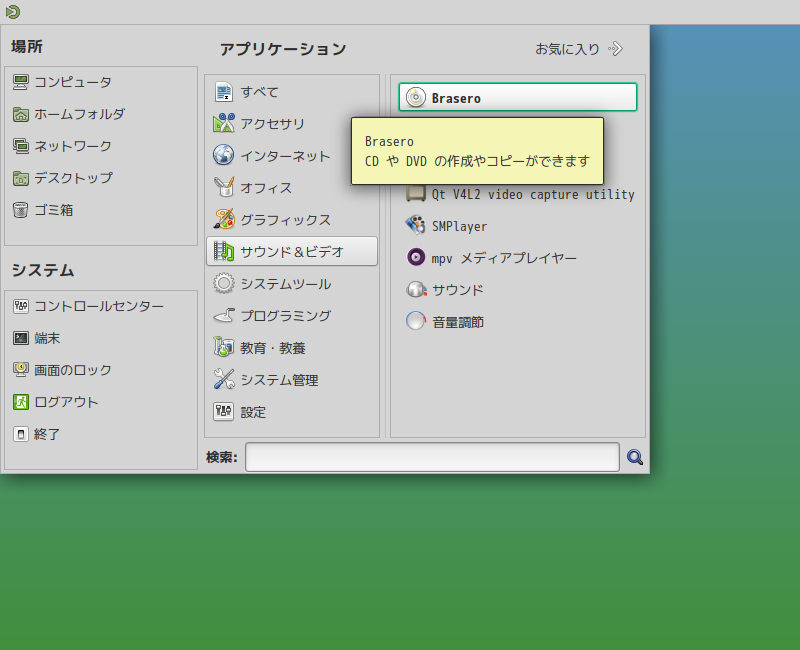Click the 終了 shutdown icon
800x650 pixels.
tap(20, 434)
